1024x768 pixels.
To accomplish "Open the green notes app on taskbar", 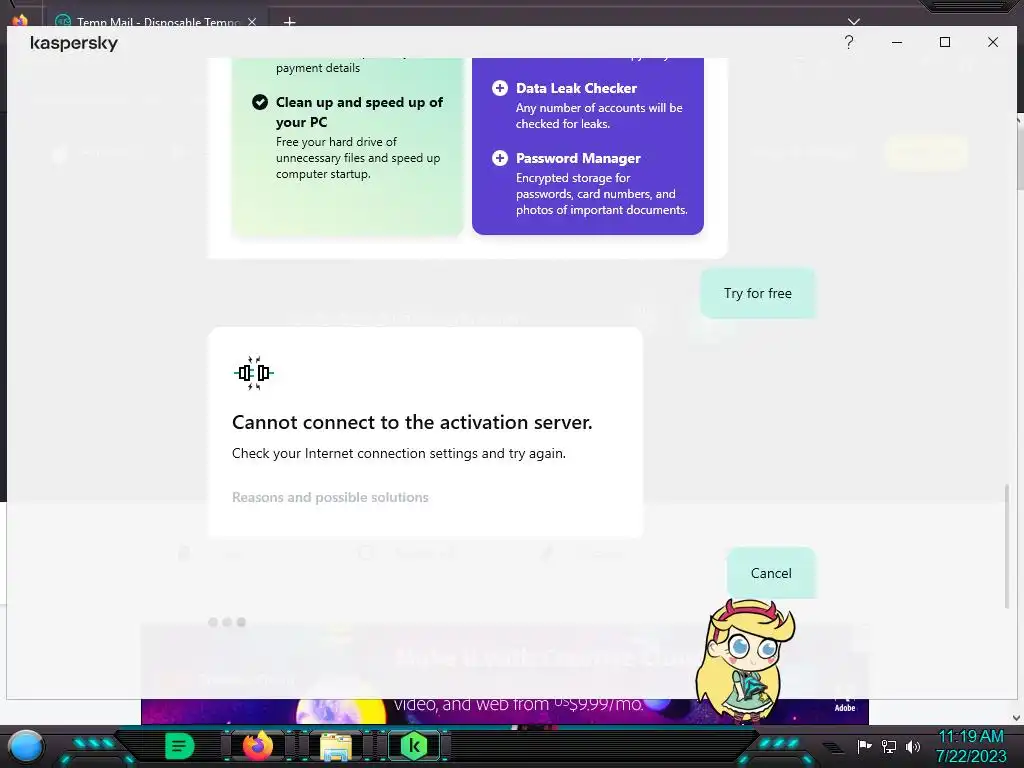I will point(179,745).
